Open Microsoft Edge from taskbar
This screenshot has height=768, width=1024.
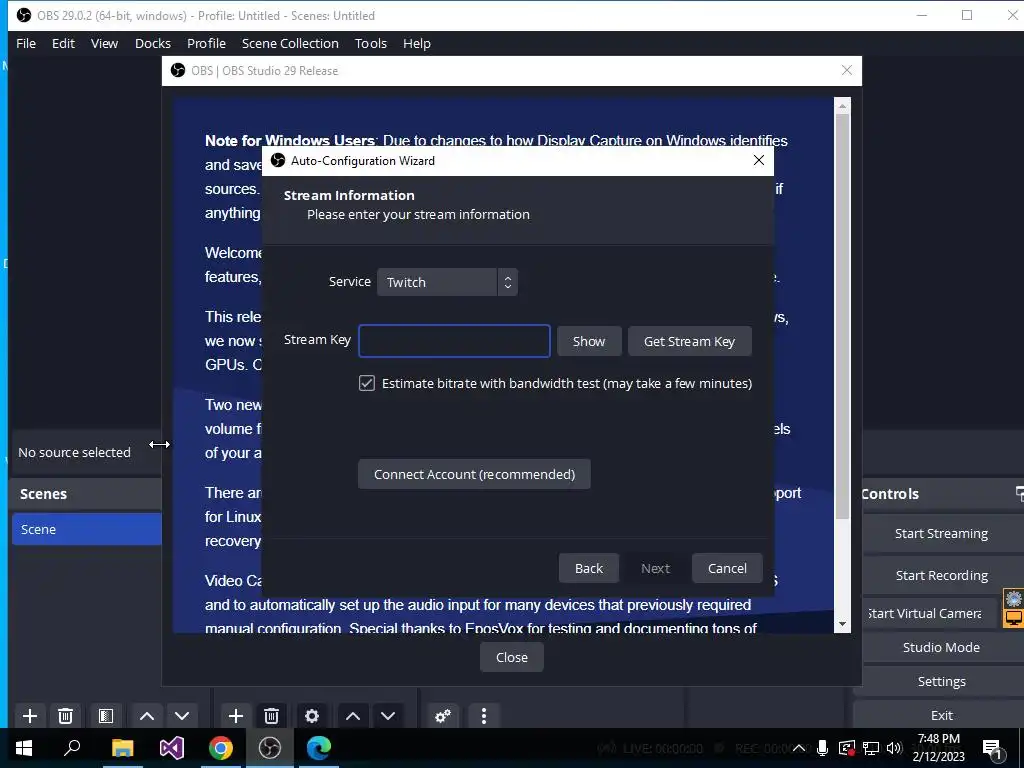click(319, 748)
